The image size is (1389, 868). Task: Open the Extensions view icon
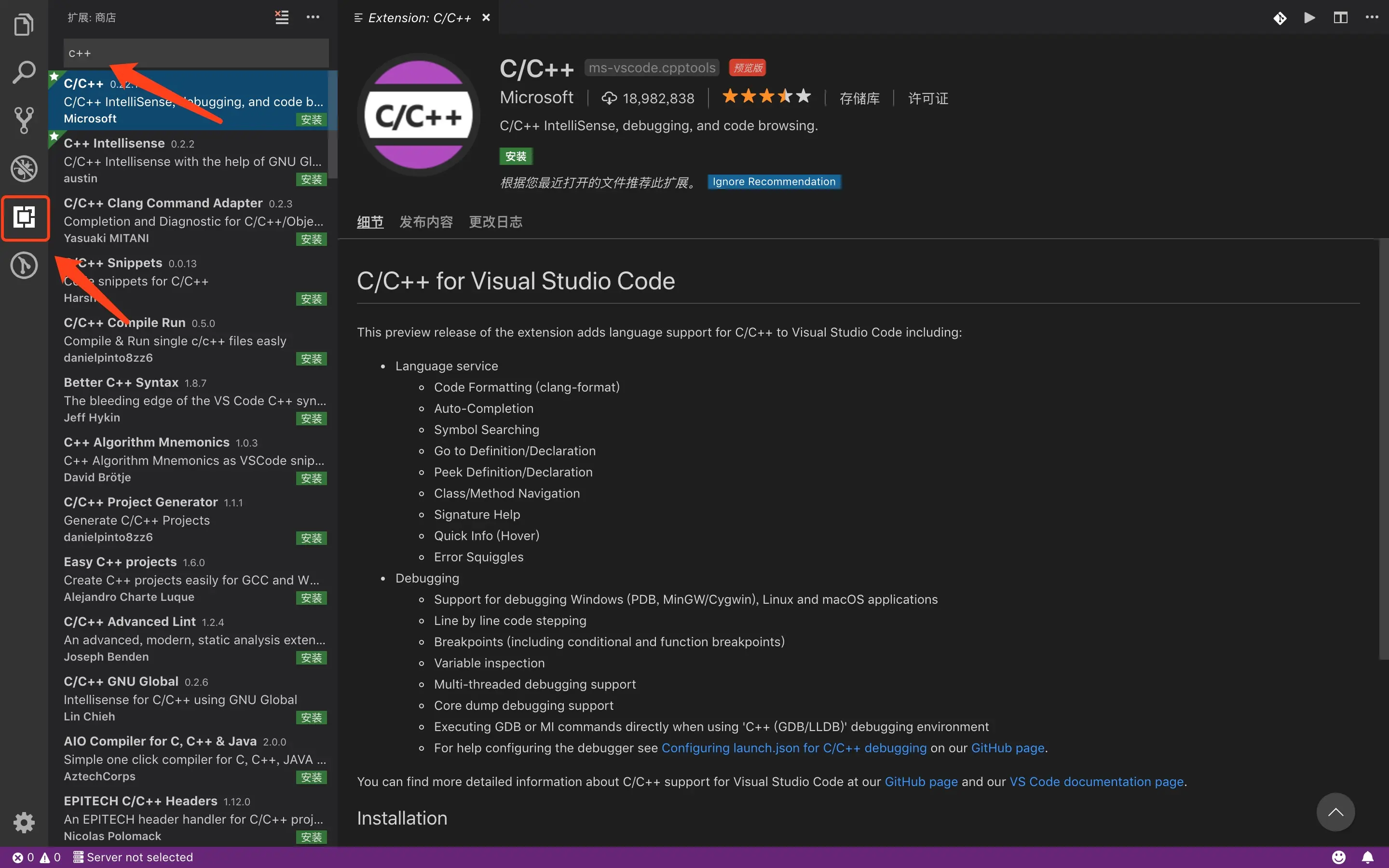pos(25,217)
